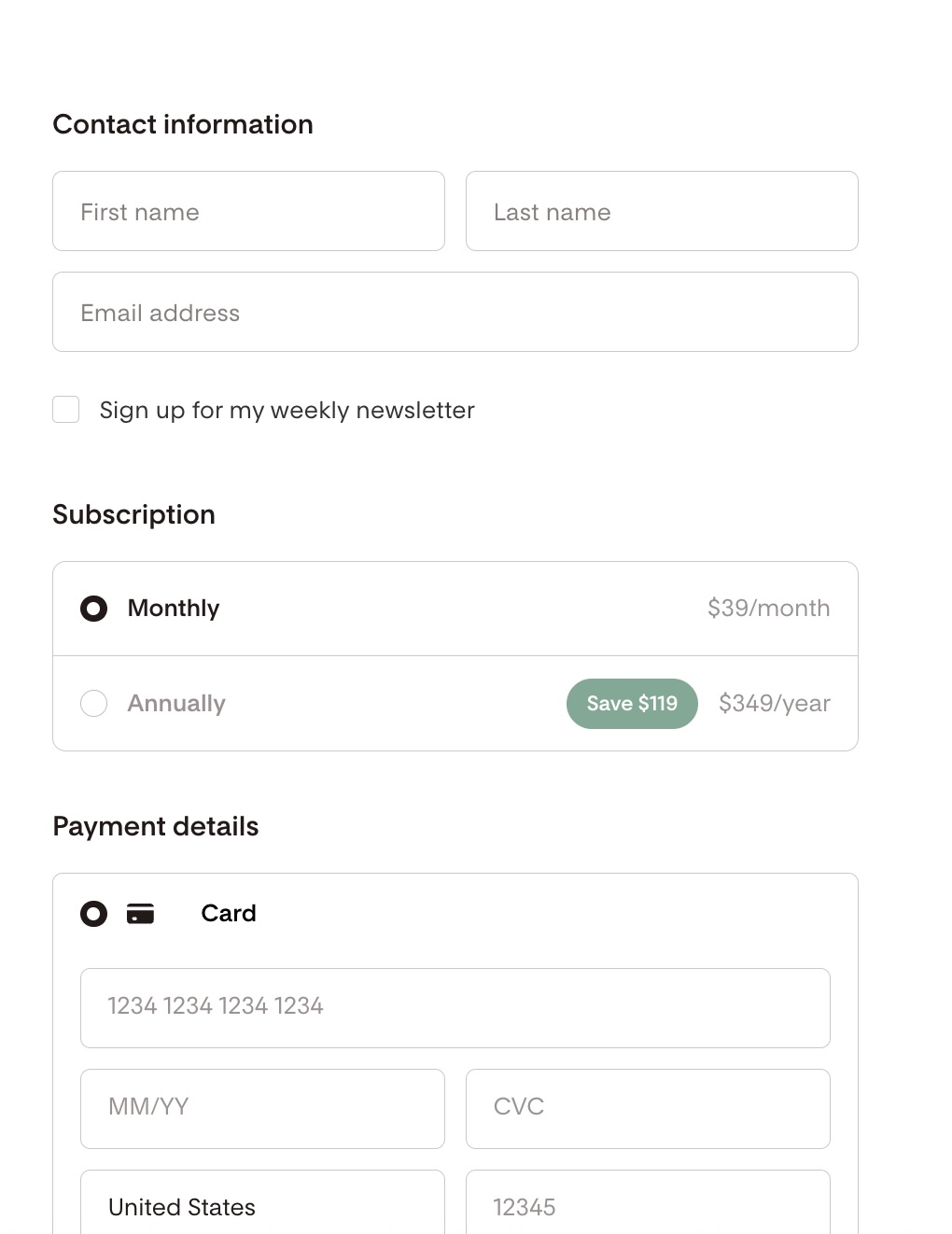Click the Monthly plan label
This screenshot has height=1234, width=952.
coord(174,609)
